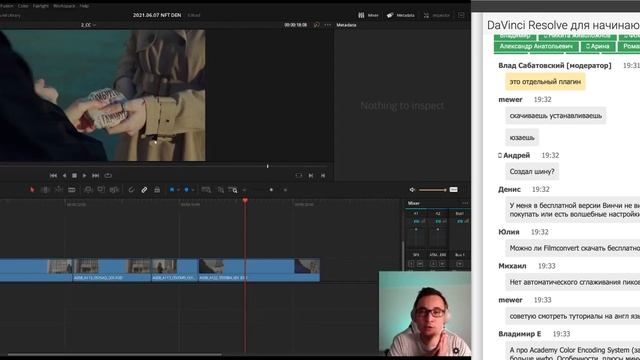The image size is (640, 360).
Task: Click chat participant Арина tag
Action: 598,47
